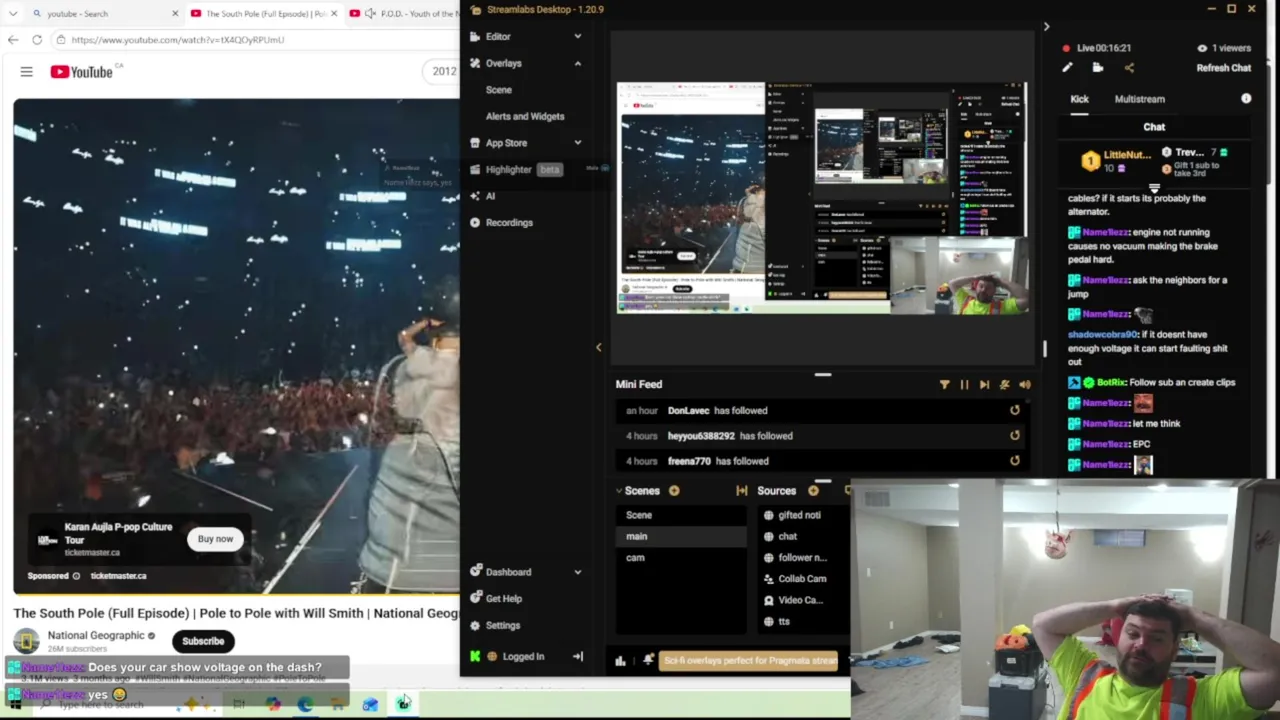
Task: Expand the App Store chevron
Action: pos(577,143)
